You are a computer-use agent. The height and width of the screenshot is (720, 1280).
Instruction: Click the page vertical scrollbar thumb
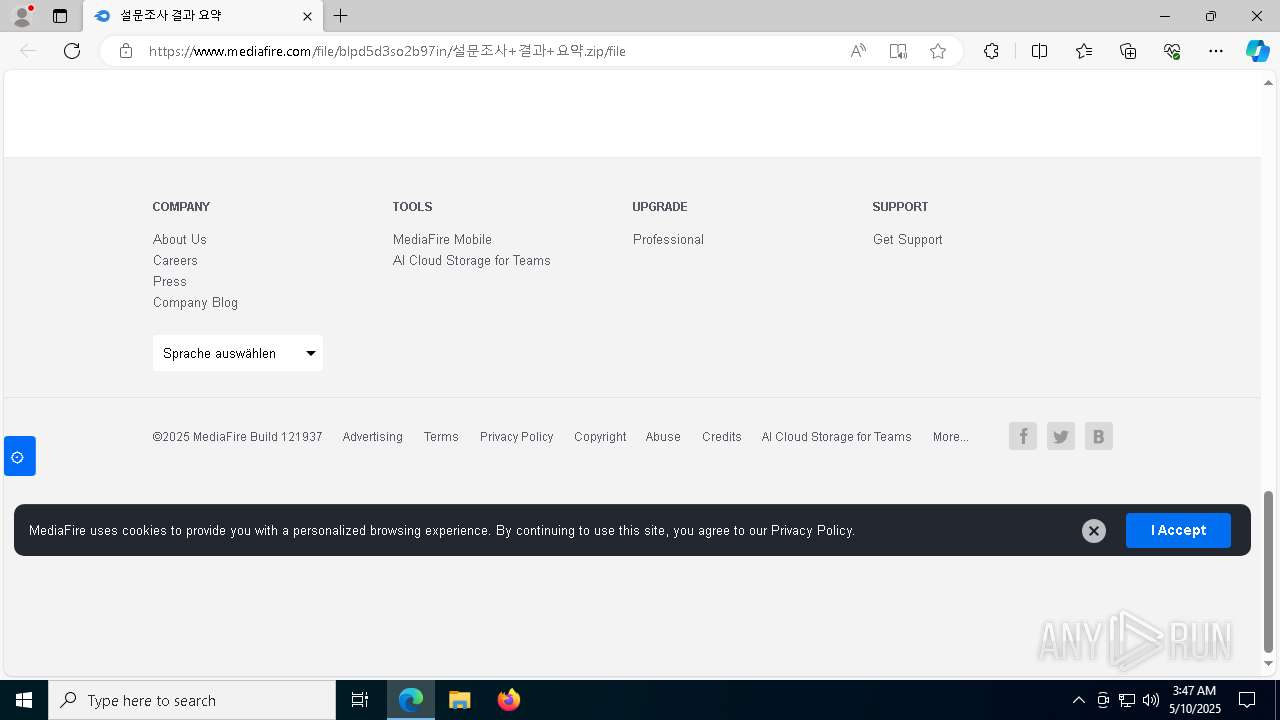pyautogui.click(x=1268, y=570)
